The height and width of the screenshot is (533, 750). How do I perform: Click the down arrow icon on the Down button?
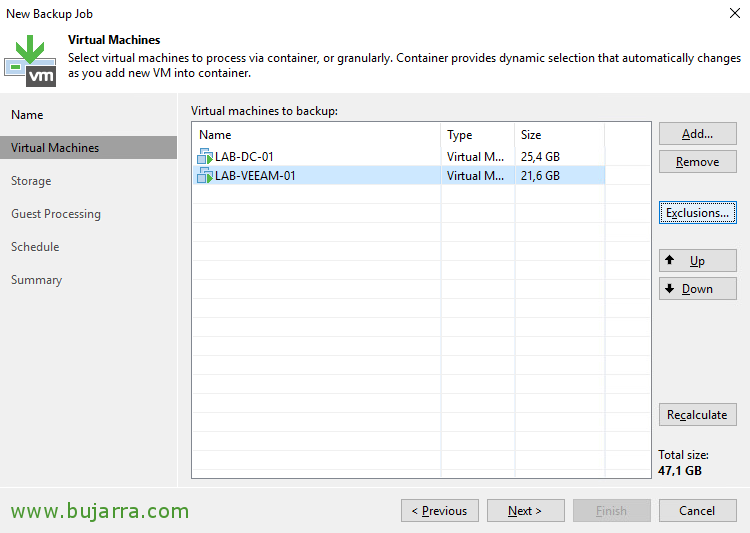click(x=670, y=288)
